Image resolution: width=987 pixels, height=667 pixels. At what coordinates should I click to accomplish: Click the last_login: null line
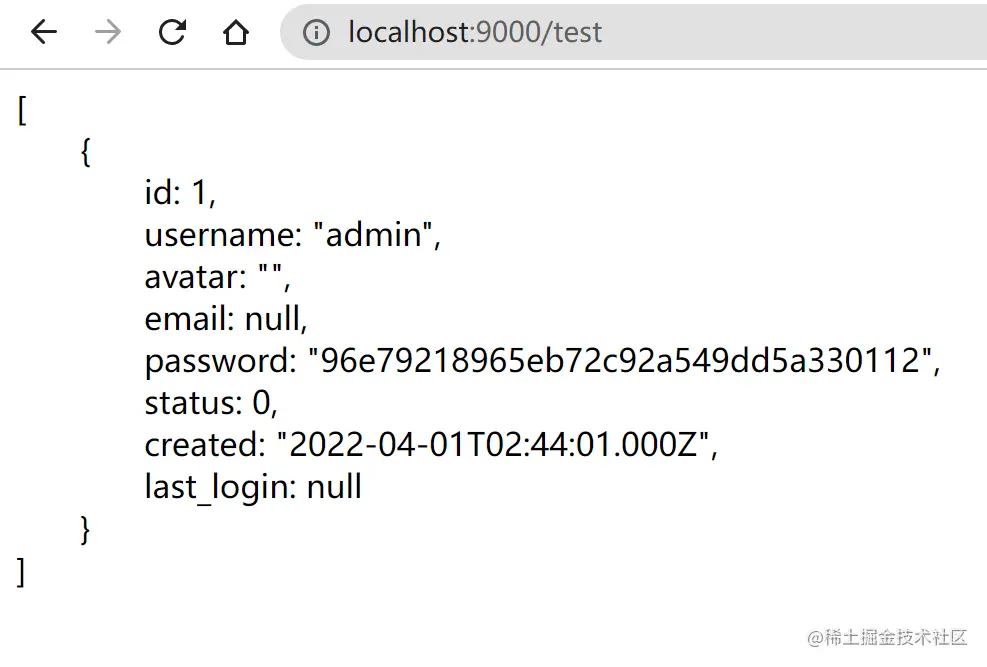[253, 488]
